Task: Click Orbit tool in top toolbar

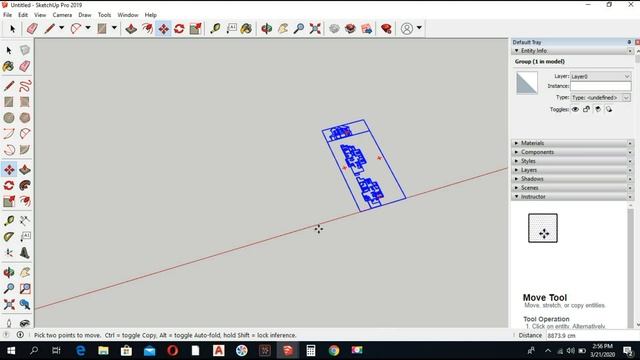Action: click(x=267, y=29)
